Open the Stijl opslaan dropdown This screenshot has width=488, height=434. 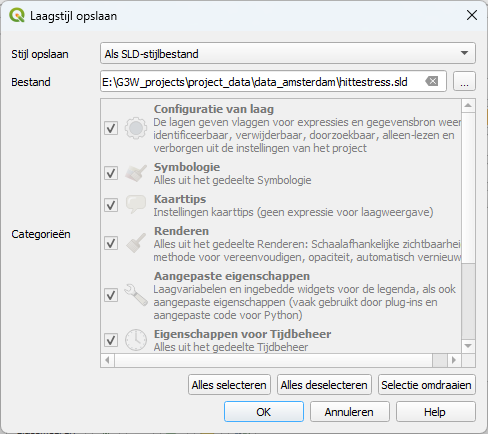(288, 53)
